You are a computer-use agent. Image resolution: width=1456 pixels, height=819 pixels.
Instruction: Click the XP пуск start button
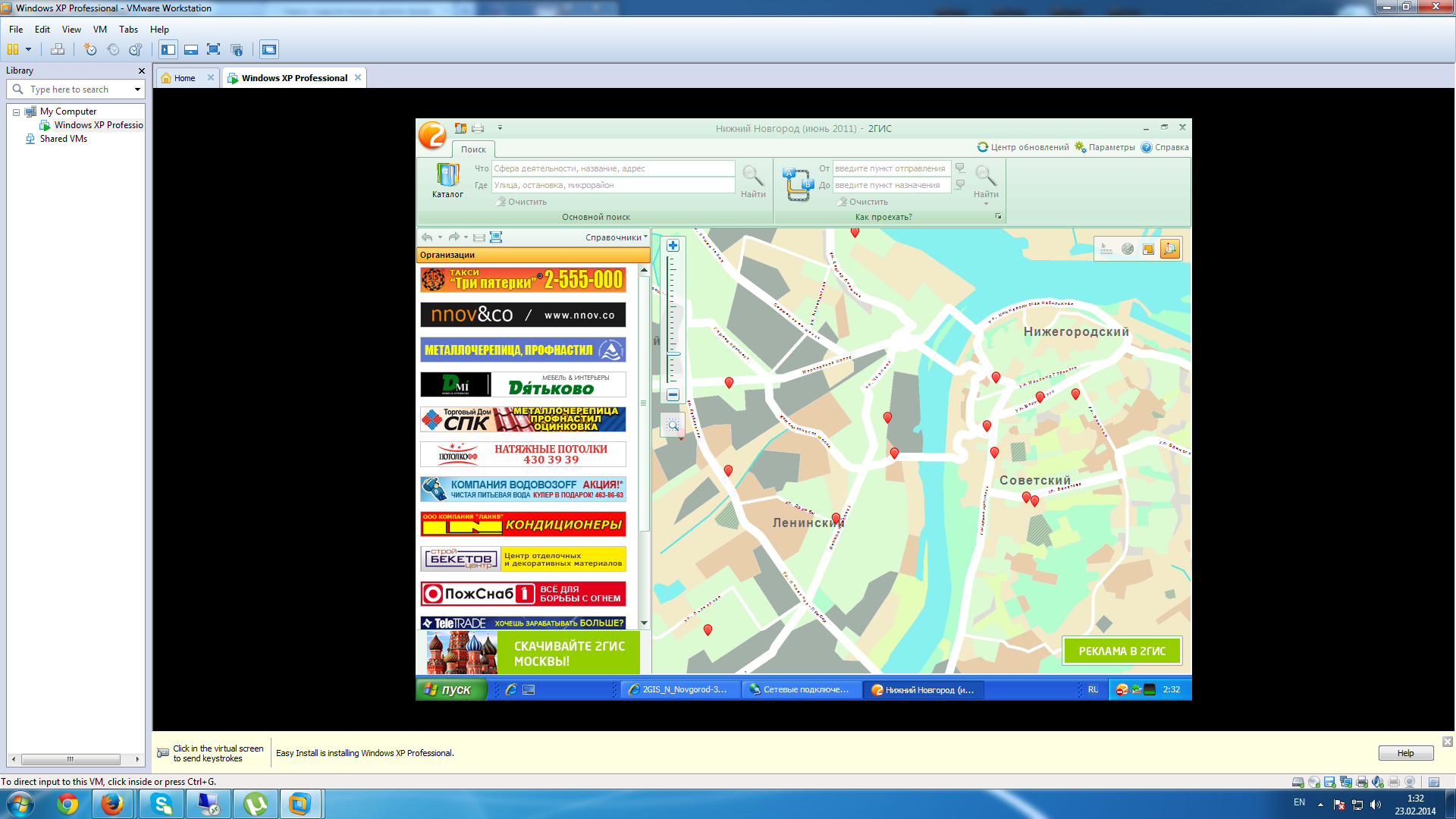coord(451,689)
